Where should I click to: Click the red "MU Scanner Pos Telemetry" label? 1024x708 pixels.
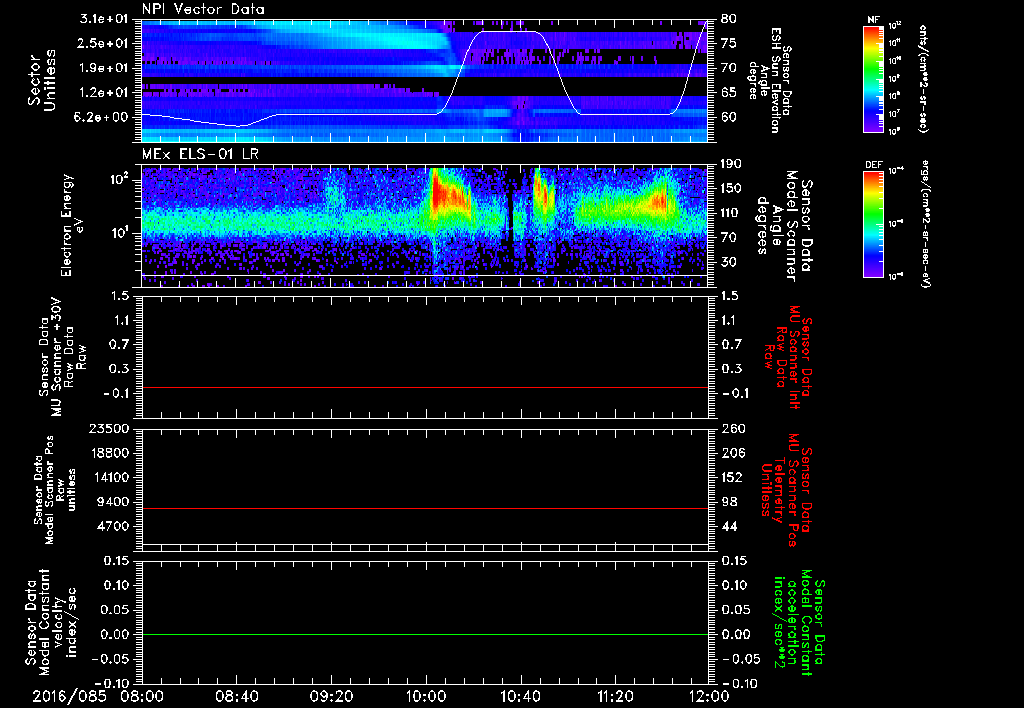(x=786, y=489)
